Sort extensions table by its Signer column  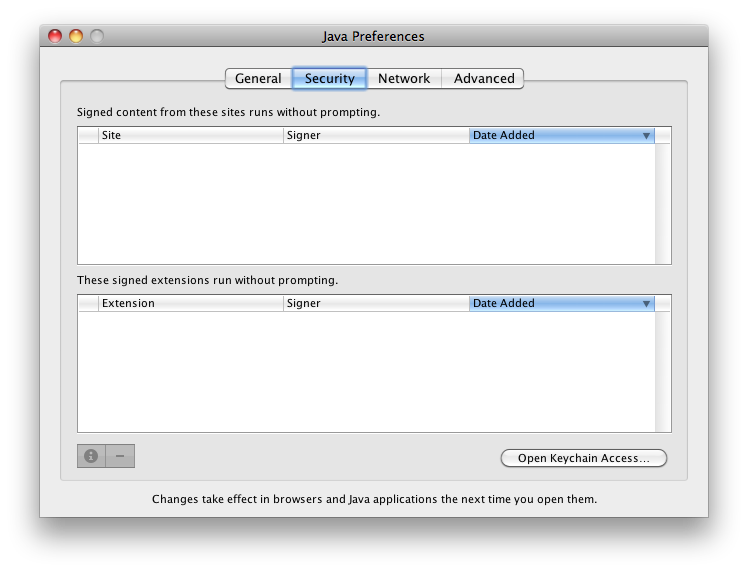pyautogui.click(x=376, y=303)
